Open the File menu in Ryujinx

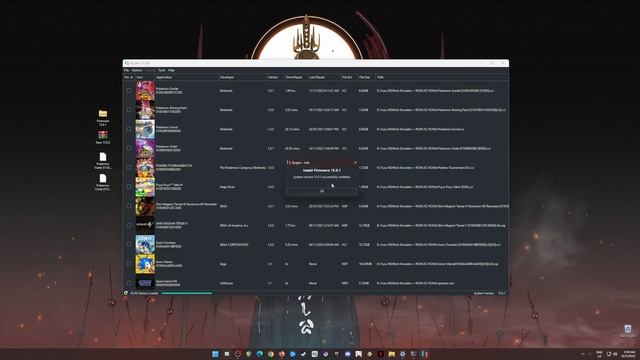[127, 70]
